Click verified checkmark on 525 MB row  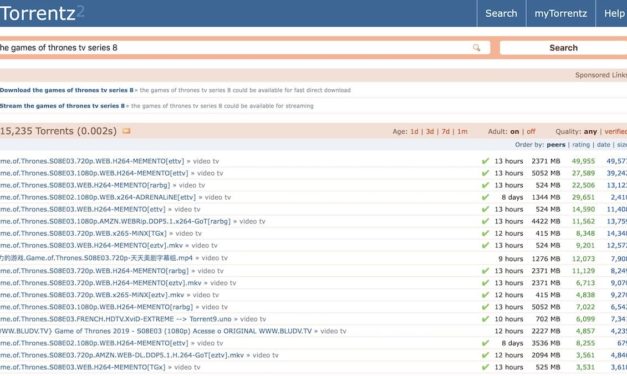485,366
